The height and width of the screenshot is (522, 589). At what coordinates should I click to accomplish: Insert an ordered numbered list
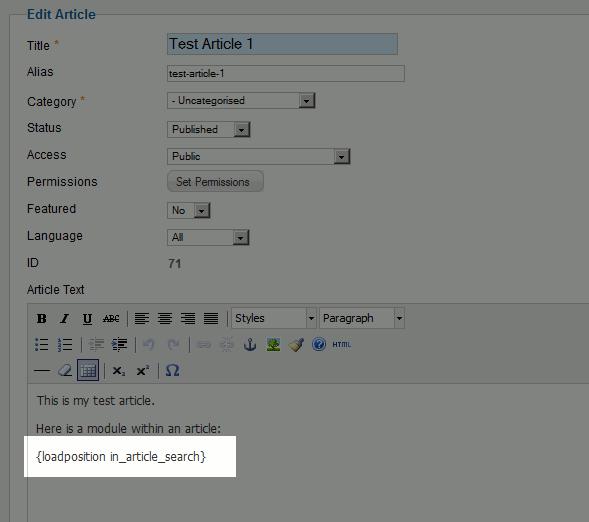tap(65, 344)
